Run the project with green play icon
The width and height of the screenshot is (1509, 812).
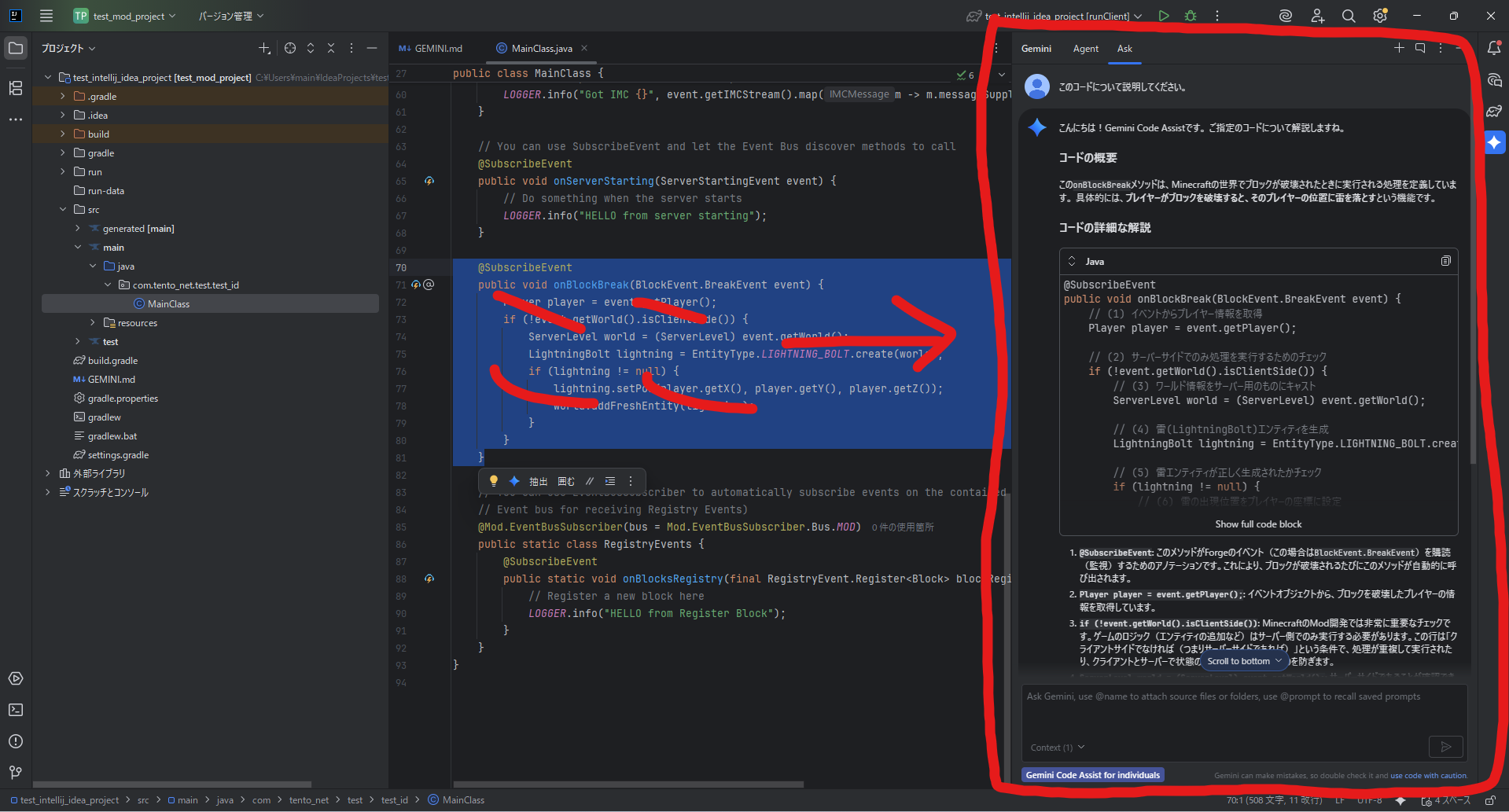pos(1164,16)
